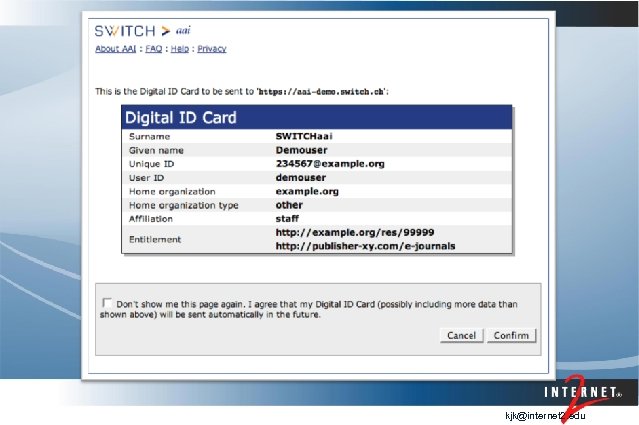
Task: Click the Confirm button
Action: 511,335
